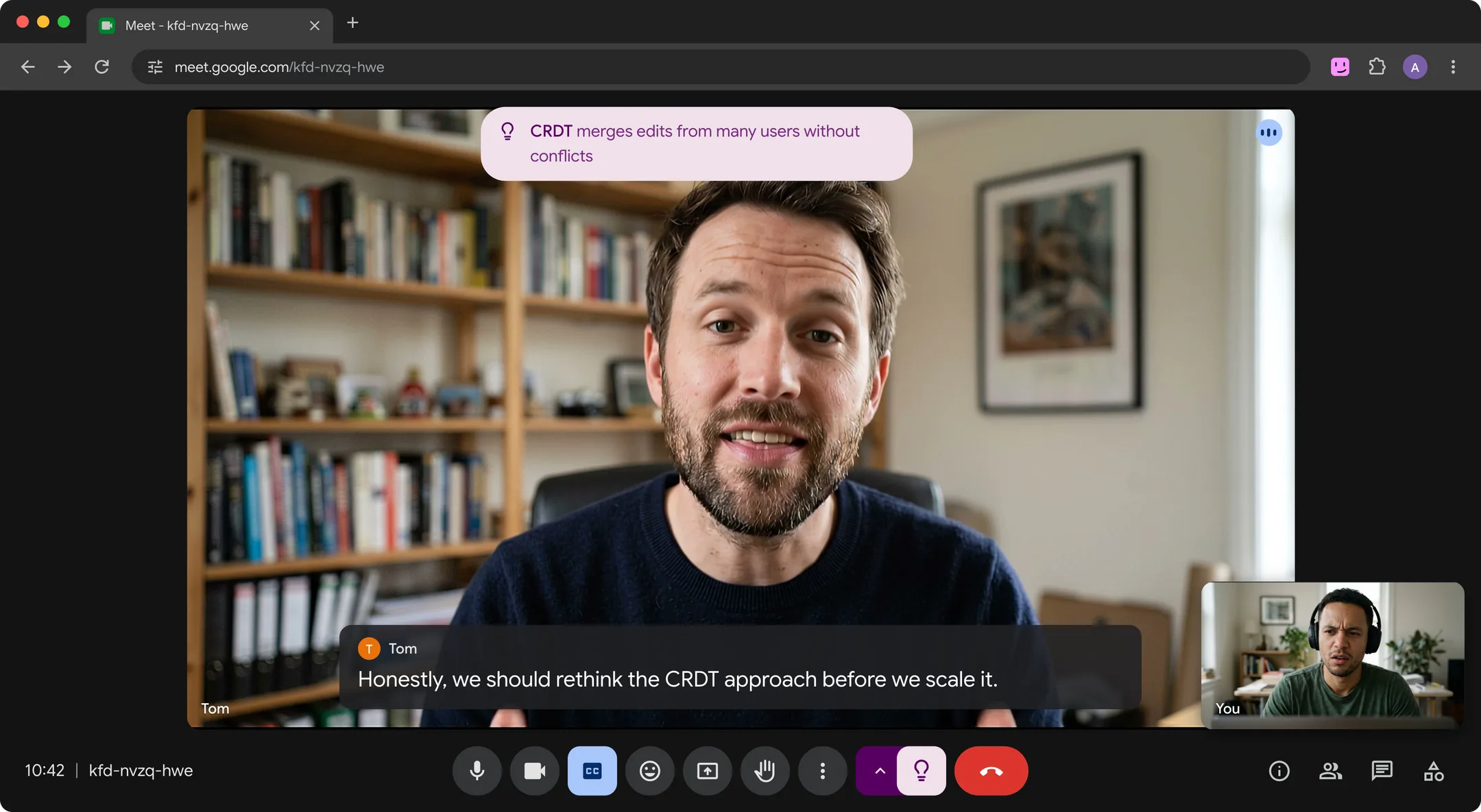The image size is (1481, 812).
Task: Click the Tom name label on video
Action: [215, 709]
